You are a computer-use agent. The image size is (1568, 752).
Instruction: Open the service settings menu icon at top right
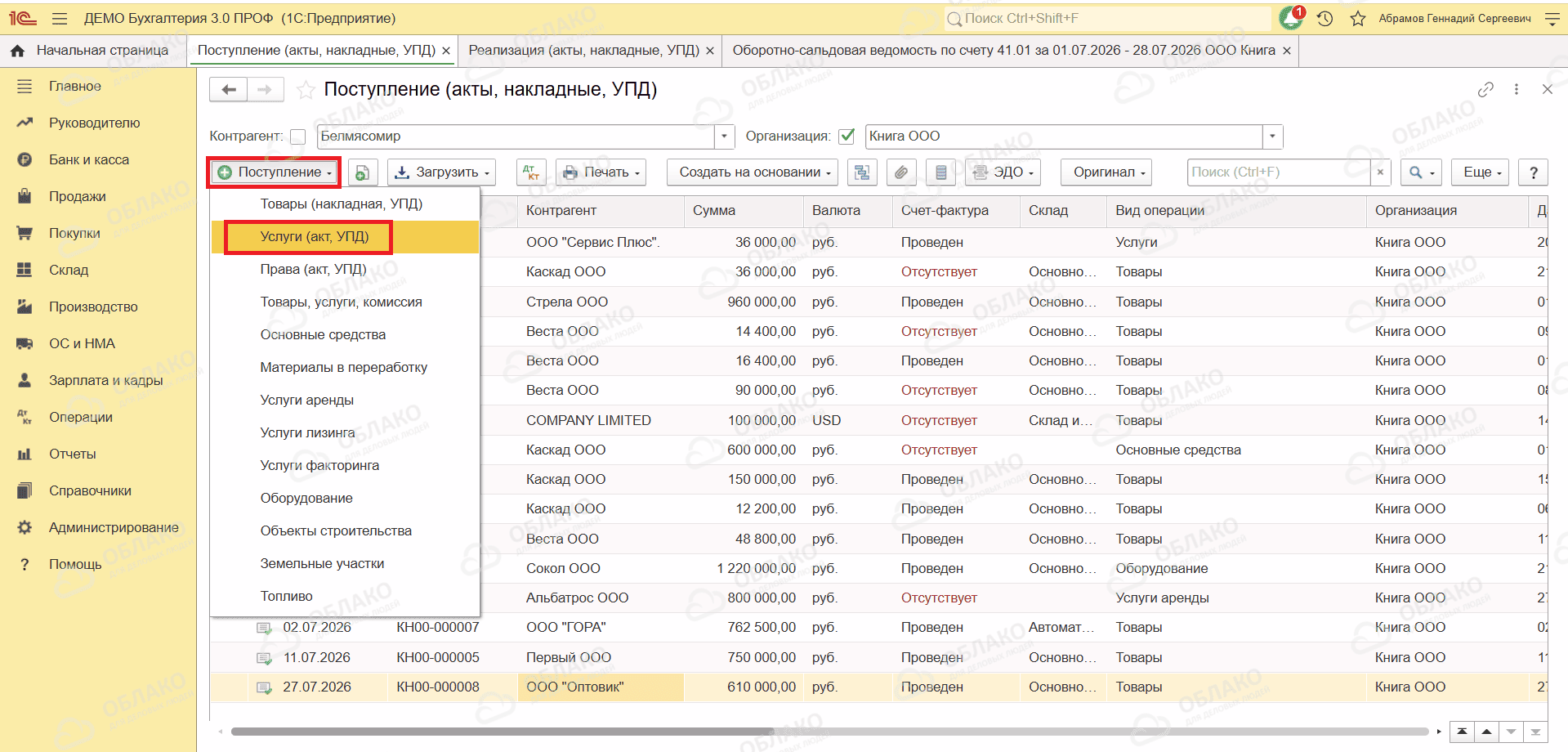[1552, 18]
